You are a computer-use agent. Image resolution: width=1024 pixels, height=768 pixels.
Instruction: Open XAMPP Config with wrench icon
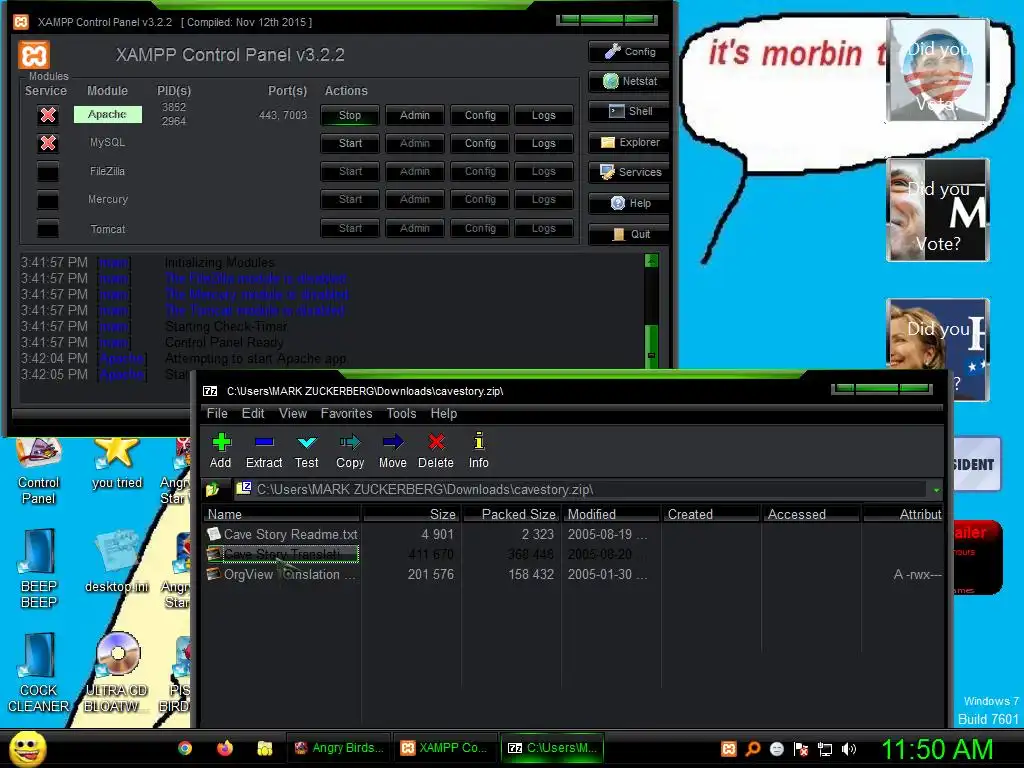(628, 51)
